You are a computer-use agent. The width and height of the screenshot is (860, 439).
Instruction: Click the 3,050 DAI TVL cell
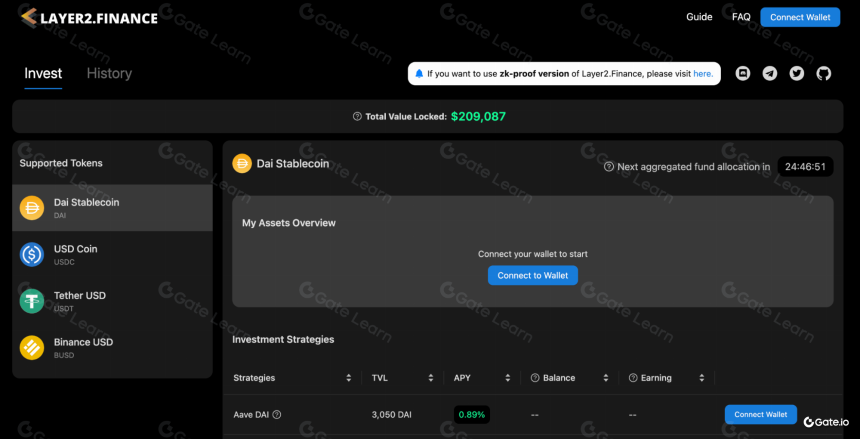pyautogui.click(x=392, y=415)
